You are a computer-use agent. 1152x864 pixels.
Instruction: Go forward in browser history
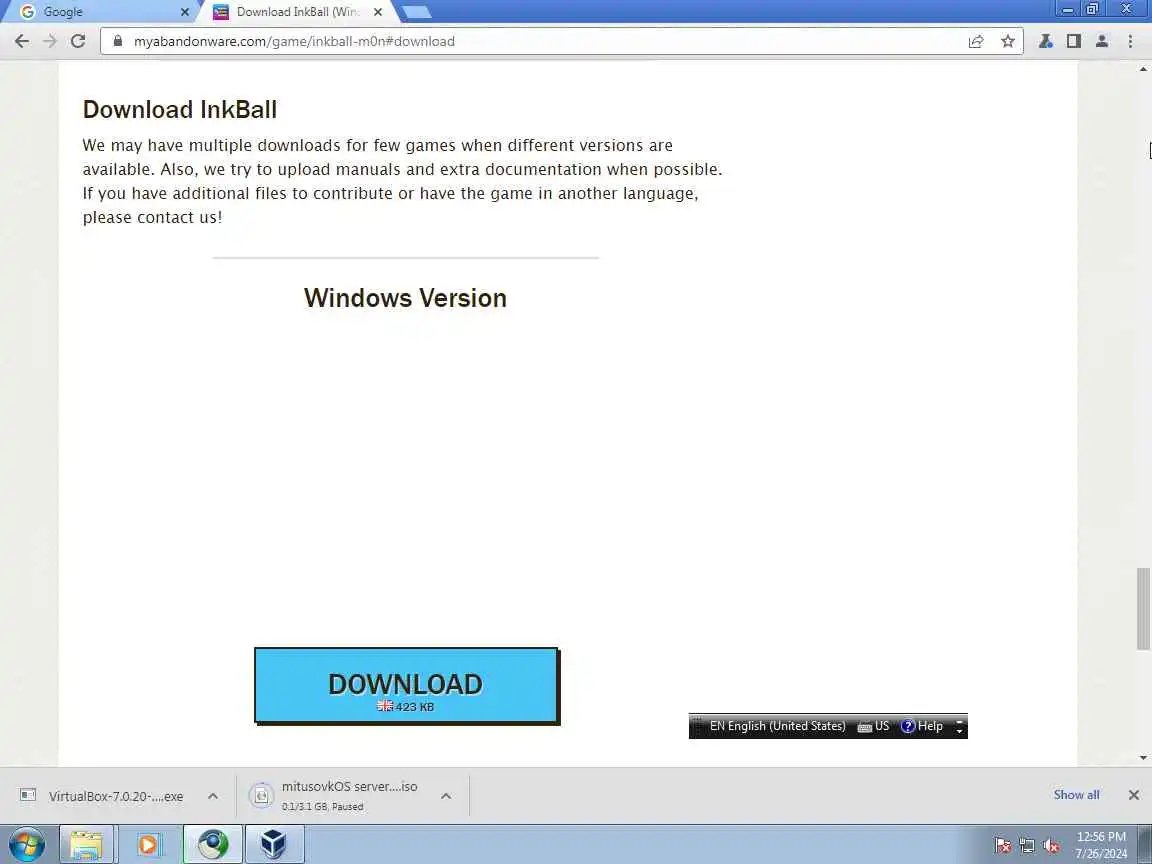[x=50, y=41]
